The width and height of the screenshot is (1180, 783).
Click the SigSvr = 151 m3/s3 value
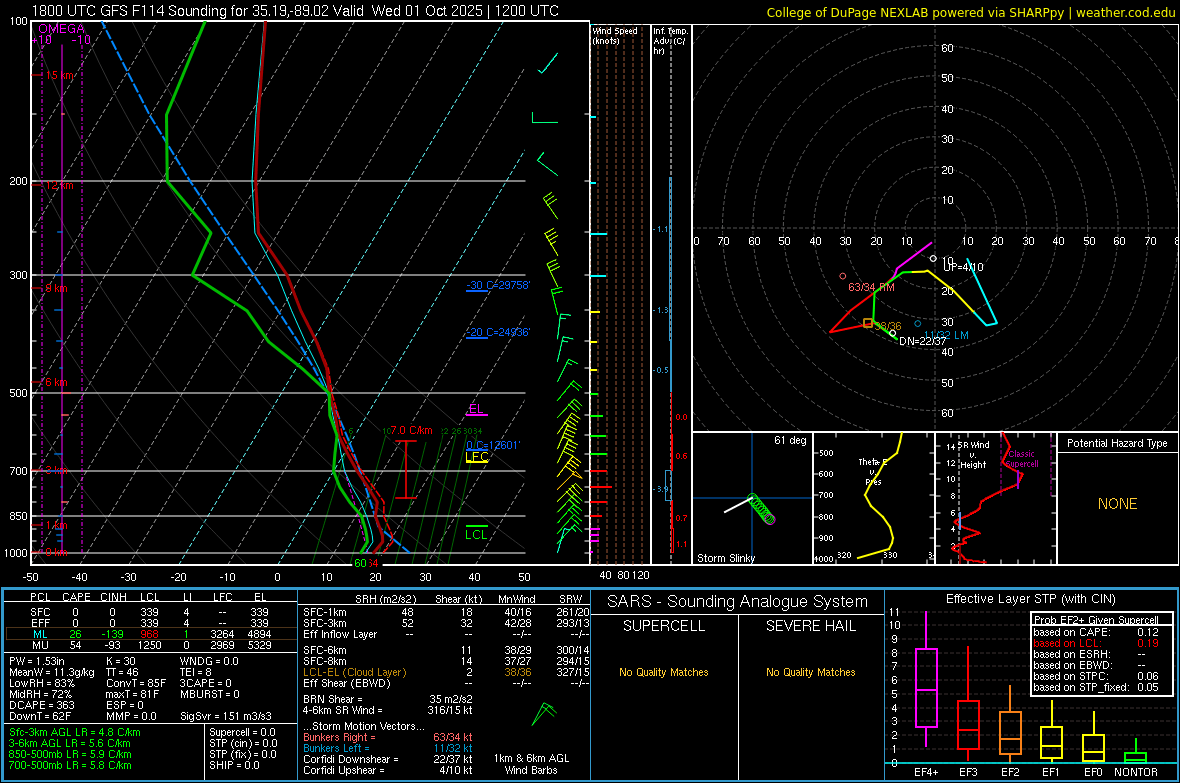(226, 716)
